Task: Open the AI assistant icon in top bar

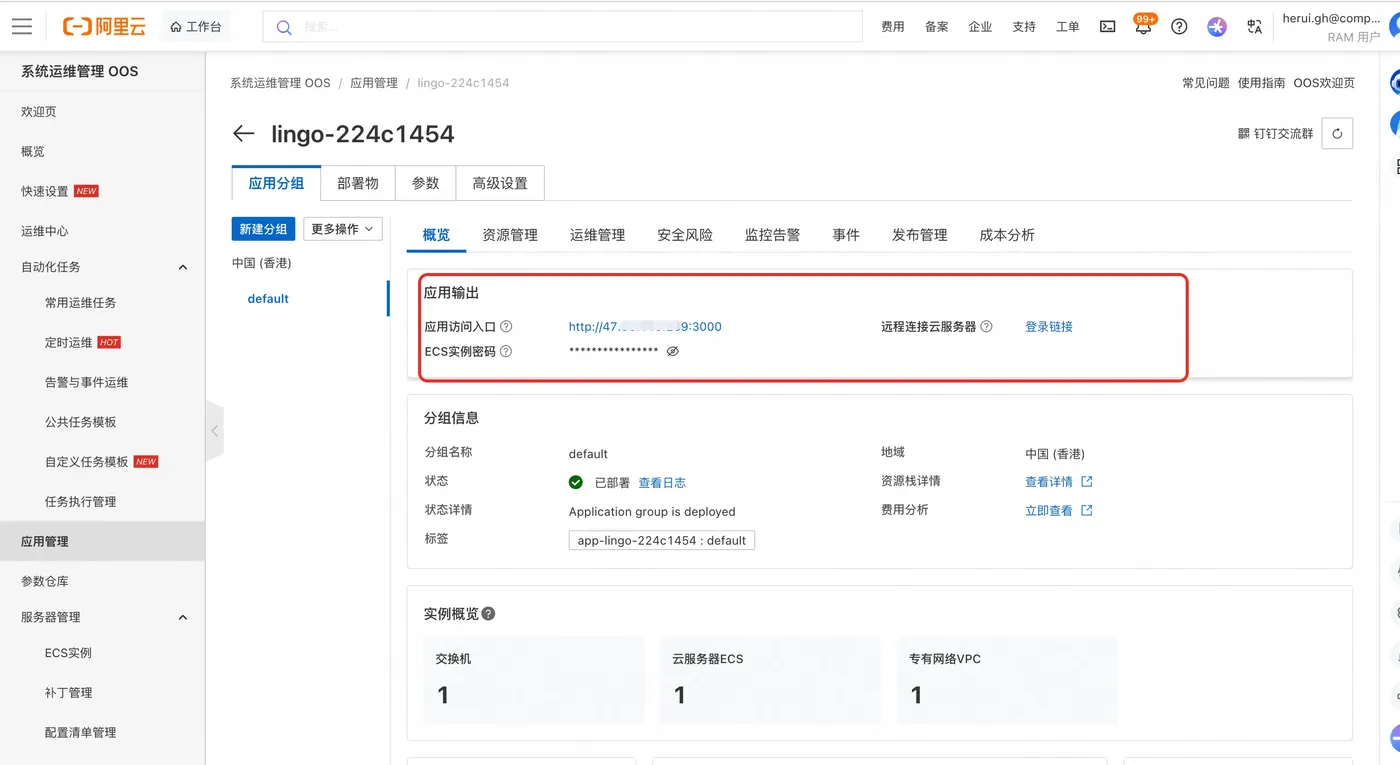Action: pos(1216,27)
